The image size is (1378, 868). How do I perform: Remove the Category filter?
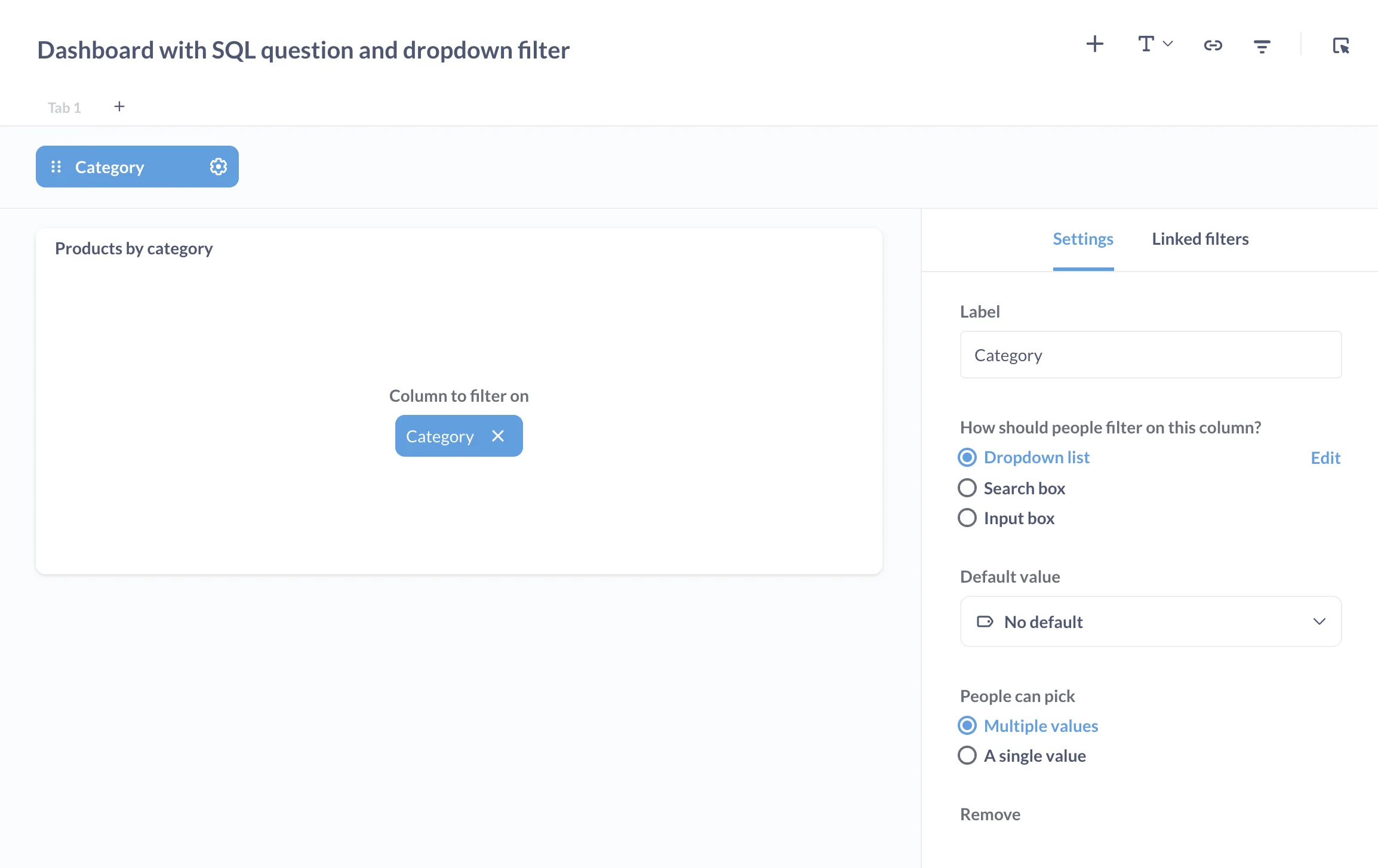tap(989, 814)
